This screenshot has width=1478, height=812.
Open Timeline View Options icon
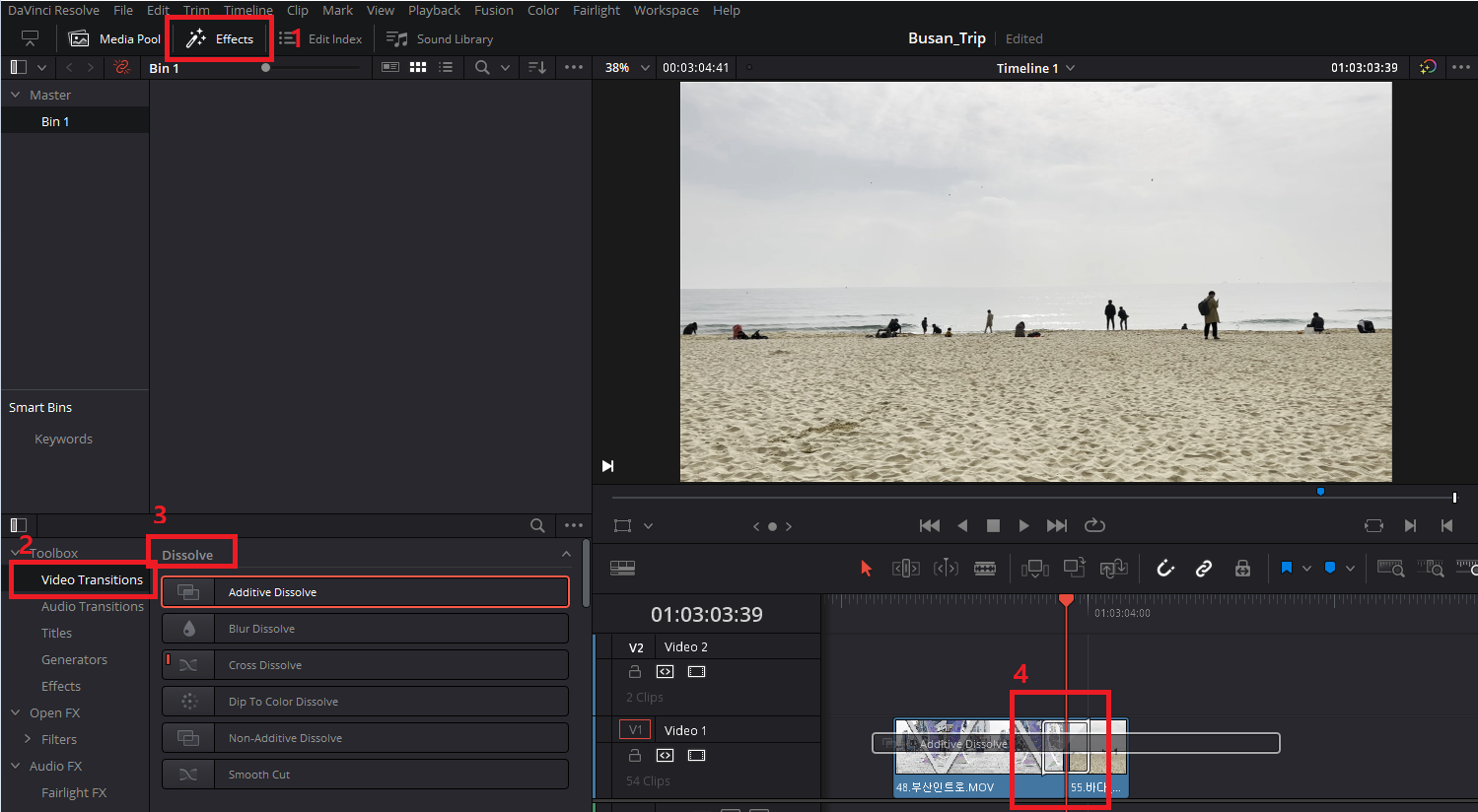(x=622, y=569)
